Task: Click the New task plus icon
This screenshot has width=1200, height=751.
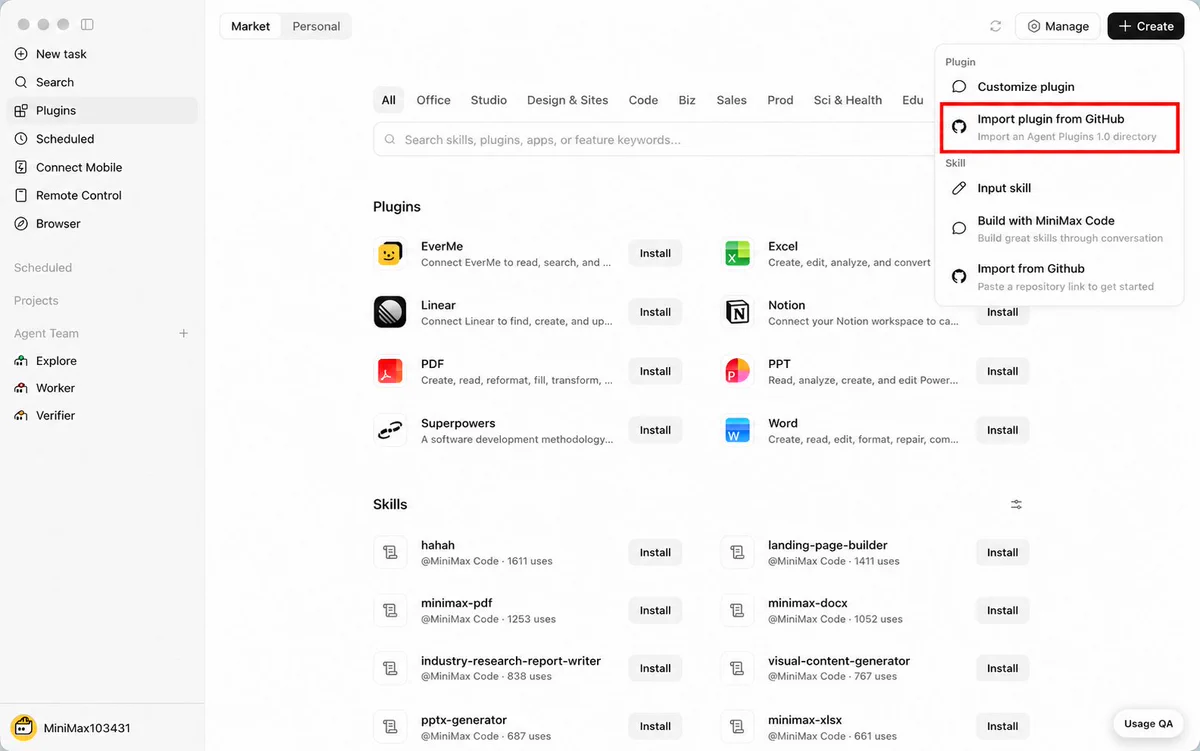Action: (x=21, y=54)
